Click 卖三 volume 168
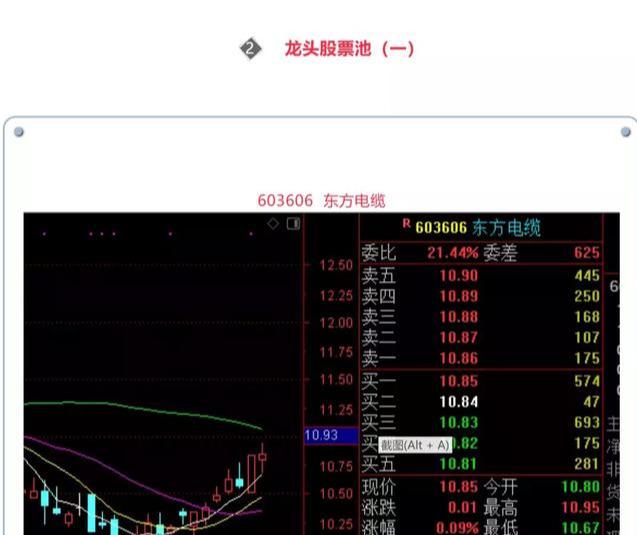 (587, 317)
